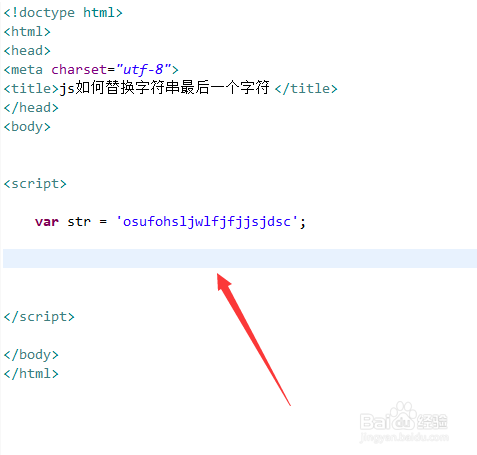Click the opening head tag
The height and width of the screenshot is (455, 477).
(x=27, y=51)
